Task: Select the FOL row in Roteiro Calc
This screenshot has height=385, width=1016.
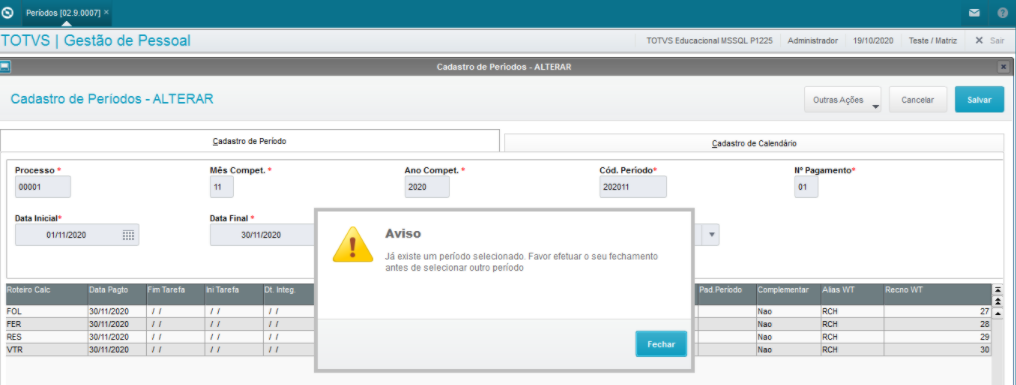Action: (x=47, y=311)
